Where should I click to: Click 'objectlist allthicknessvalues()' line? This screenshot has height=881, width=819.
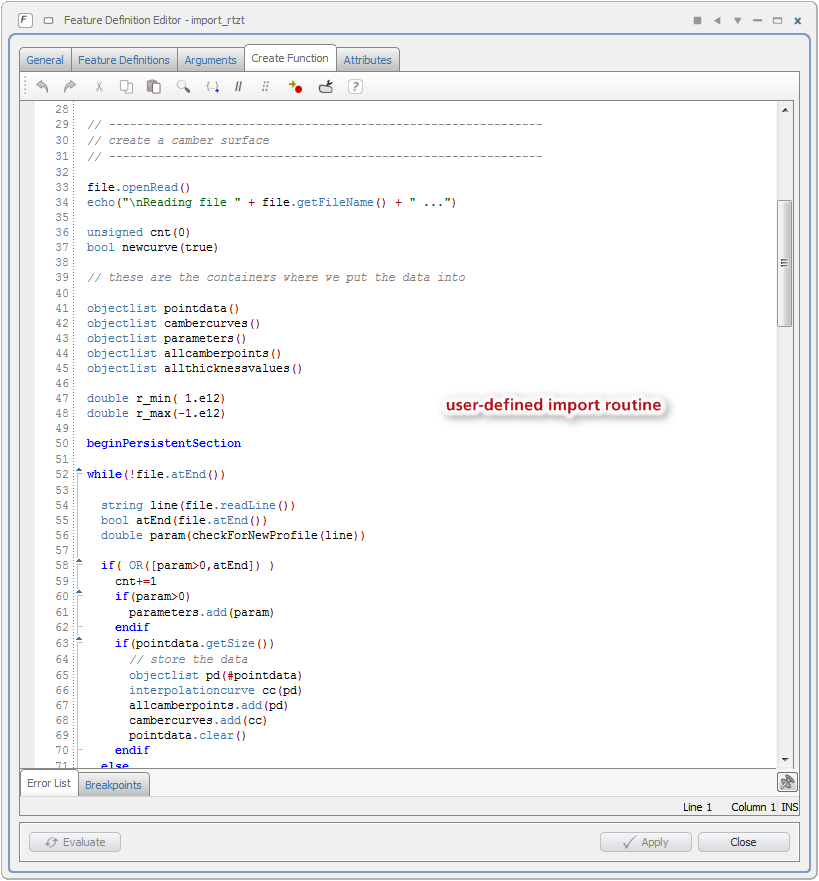[x=194, y=368]
